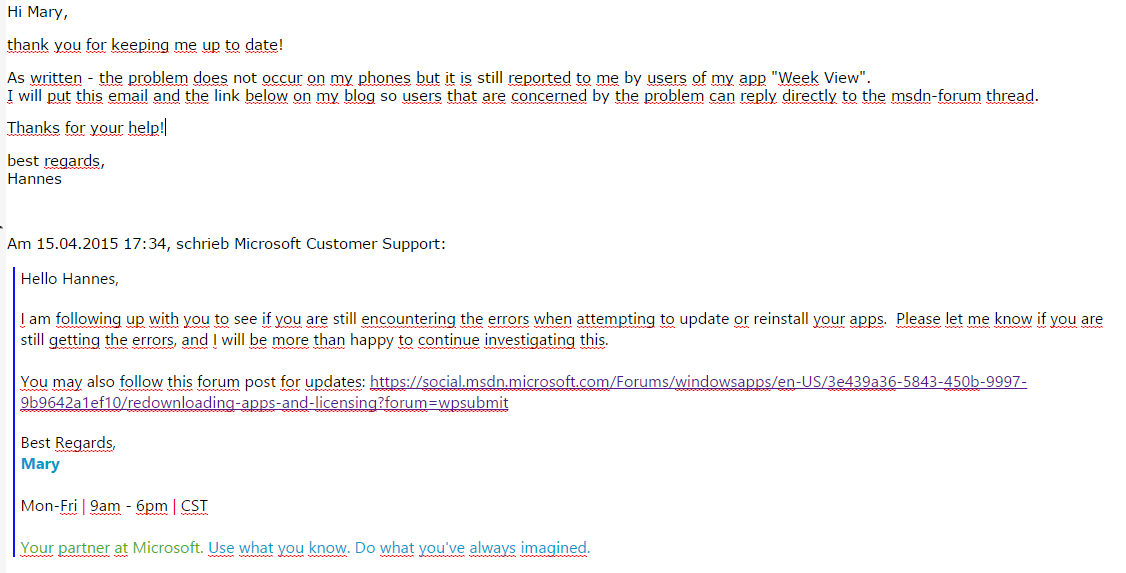Click "Best Regards," in the quoted message
Image resolution: width=1126 pixels, height=573 pixels.
68,443
